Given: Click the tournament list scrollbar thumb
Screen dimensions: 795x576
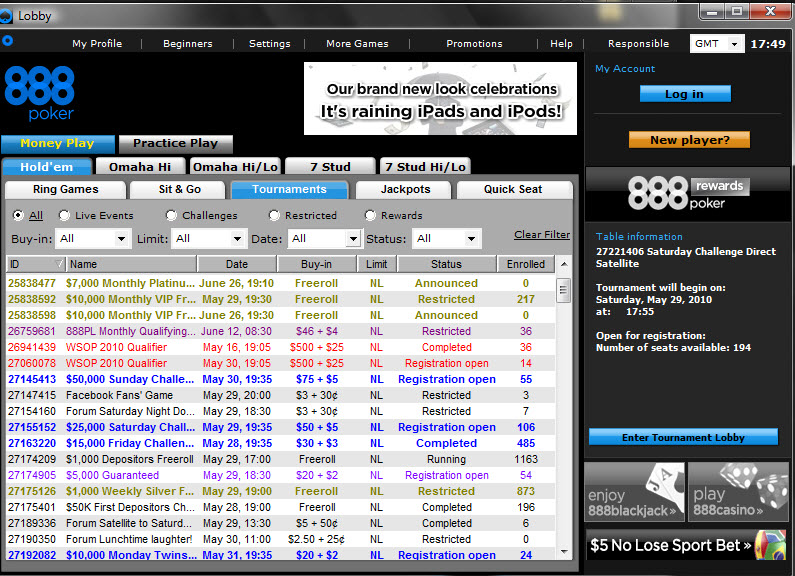Looking at the screenshot, I should tap(563, 290).
